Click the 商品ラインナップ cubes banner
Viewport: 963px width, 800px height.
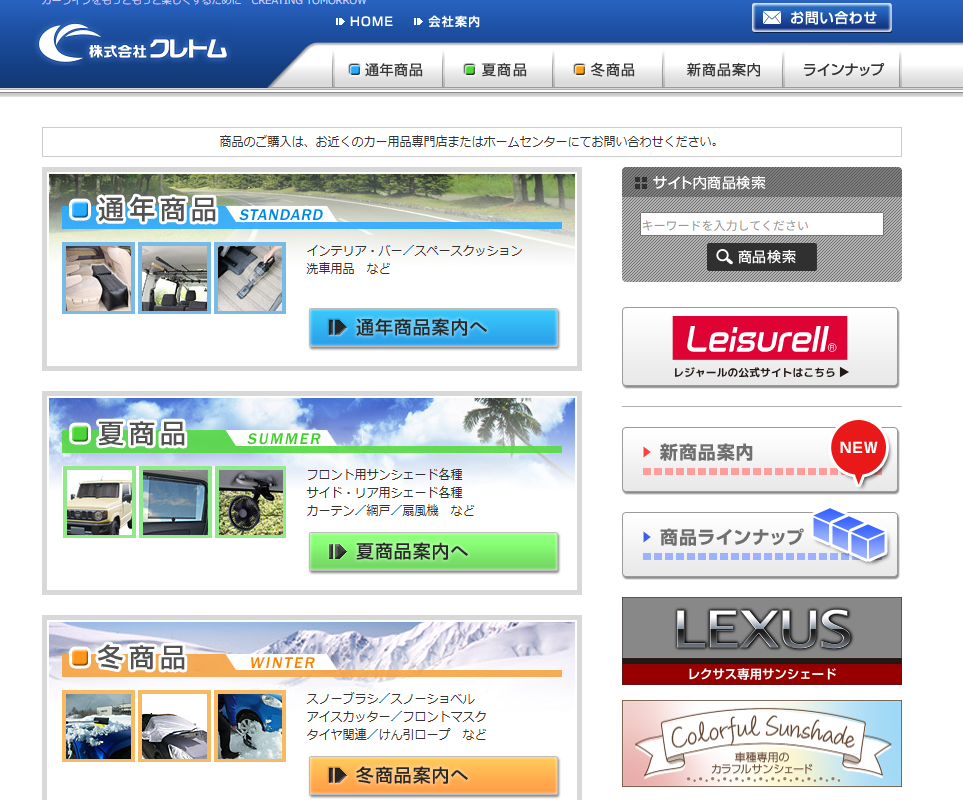[760, 544]
